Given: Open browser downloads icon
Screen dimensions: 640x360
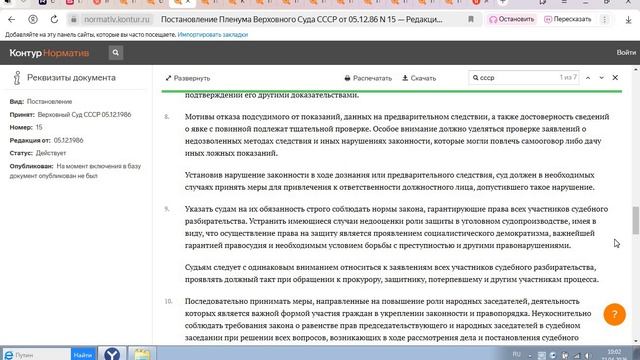Looking at the screenshot, I should (x=629, y=20).
